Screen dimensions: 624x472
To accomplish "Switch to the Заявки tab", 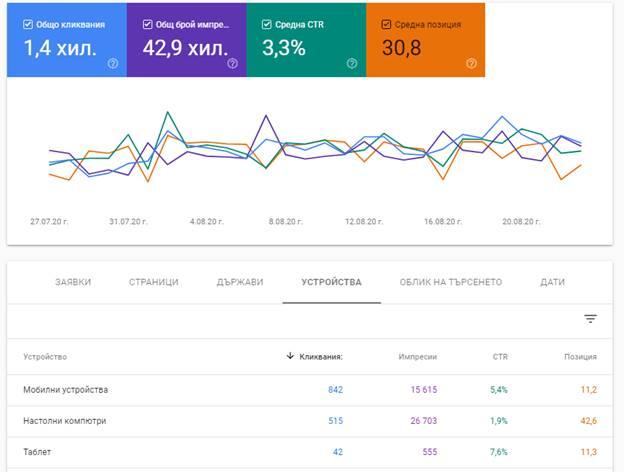I will pyautogui.click(x=73, y=282).
